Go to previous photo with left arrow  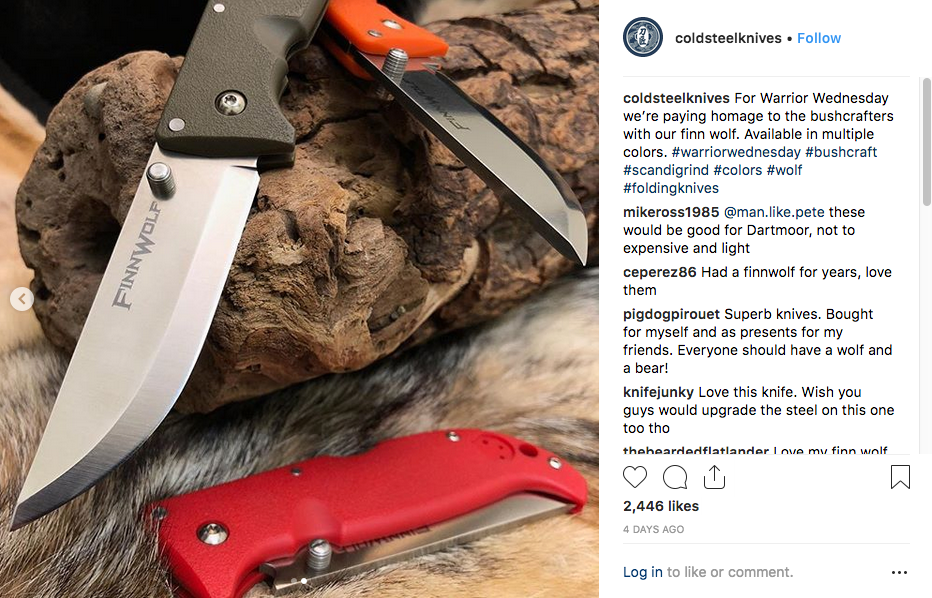tap(22, 299)
